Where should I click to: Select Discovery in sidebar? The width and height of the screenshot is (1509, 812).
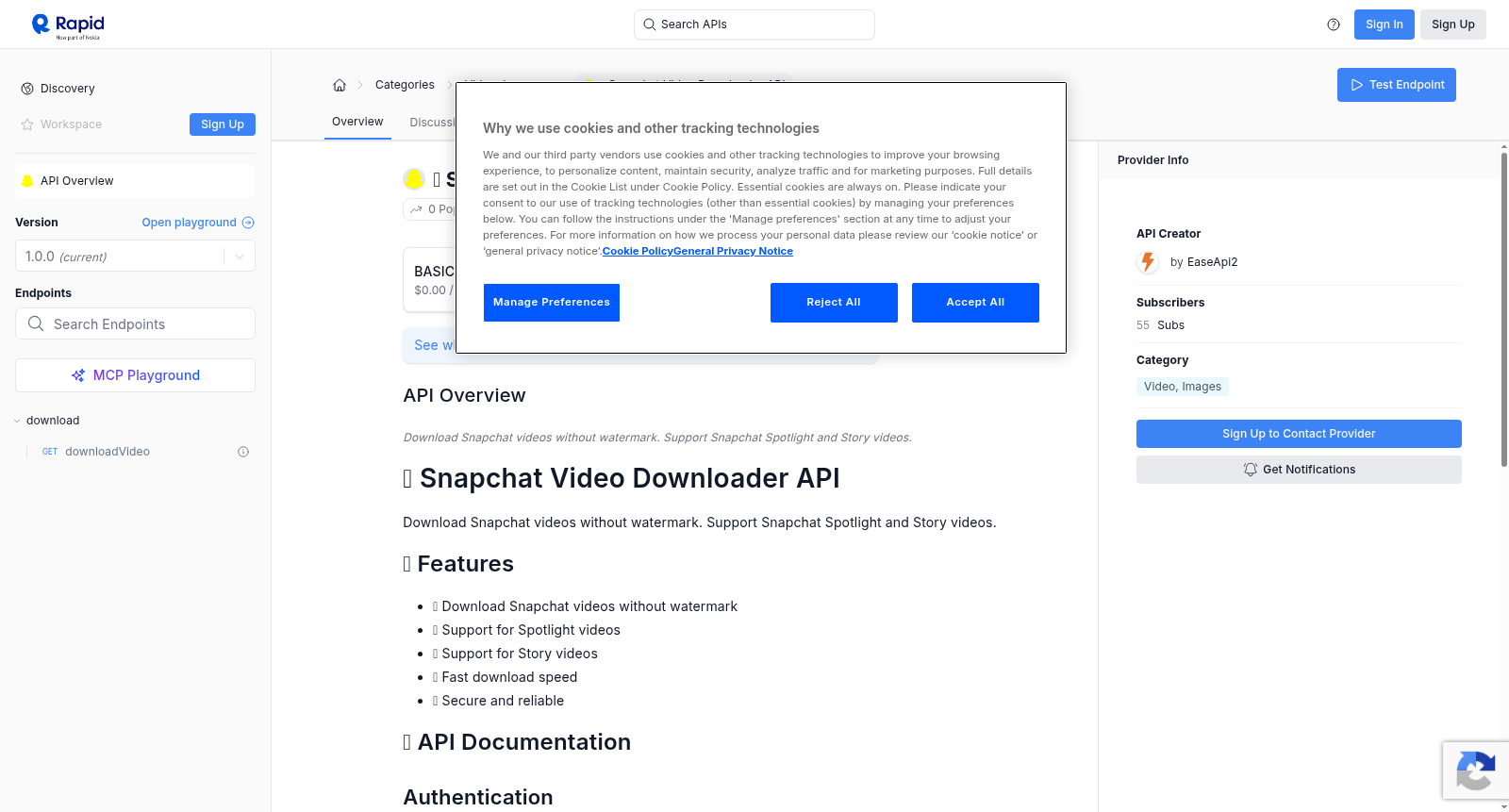68,89
